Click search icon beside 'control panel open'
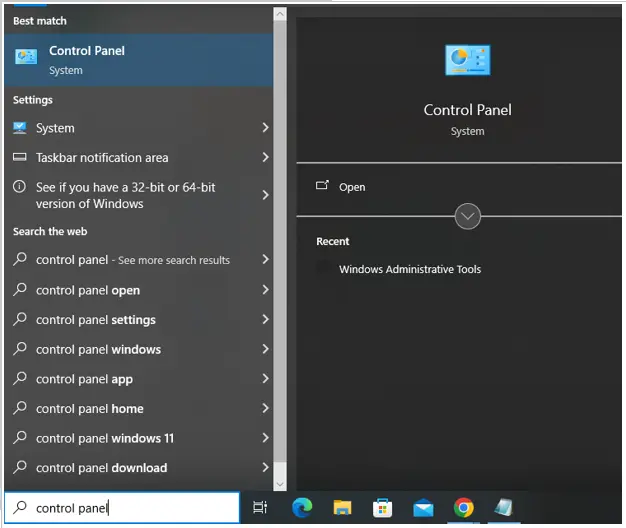Screen dimensions: 626x528 (20, 289)
